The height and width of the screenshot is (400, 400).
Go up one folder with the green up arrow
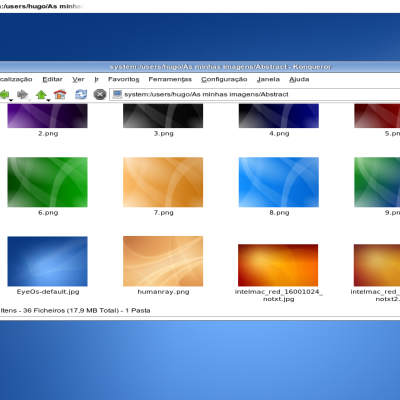pos(41,94)
